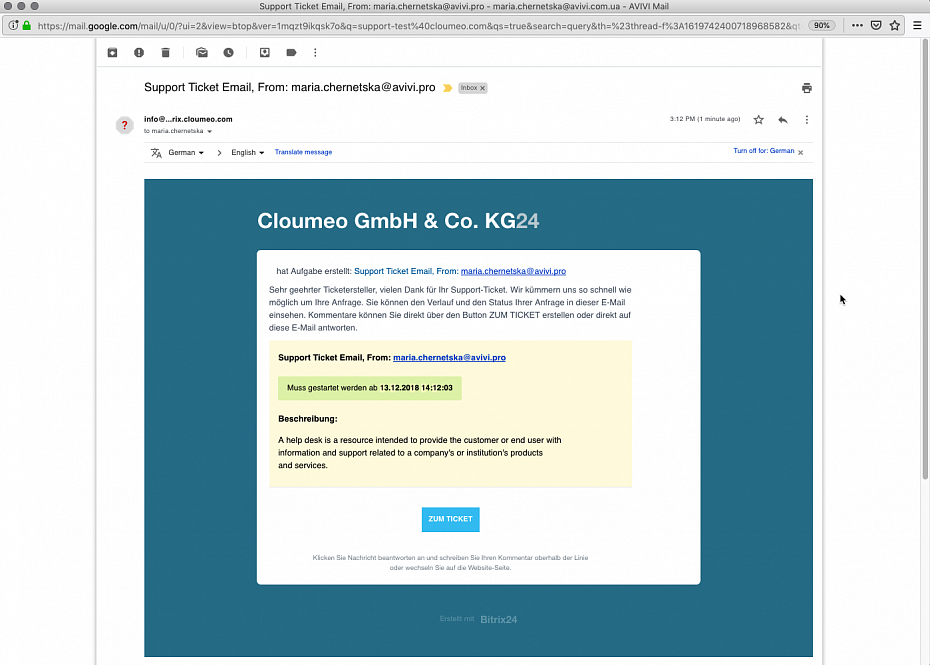Click the green padlock security icon
This screenshot has width=930, height=665.
[x=27, y=26]
